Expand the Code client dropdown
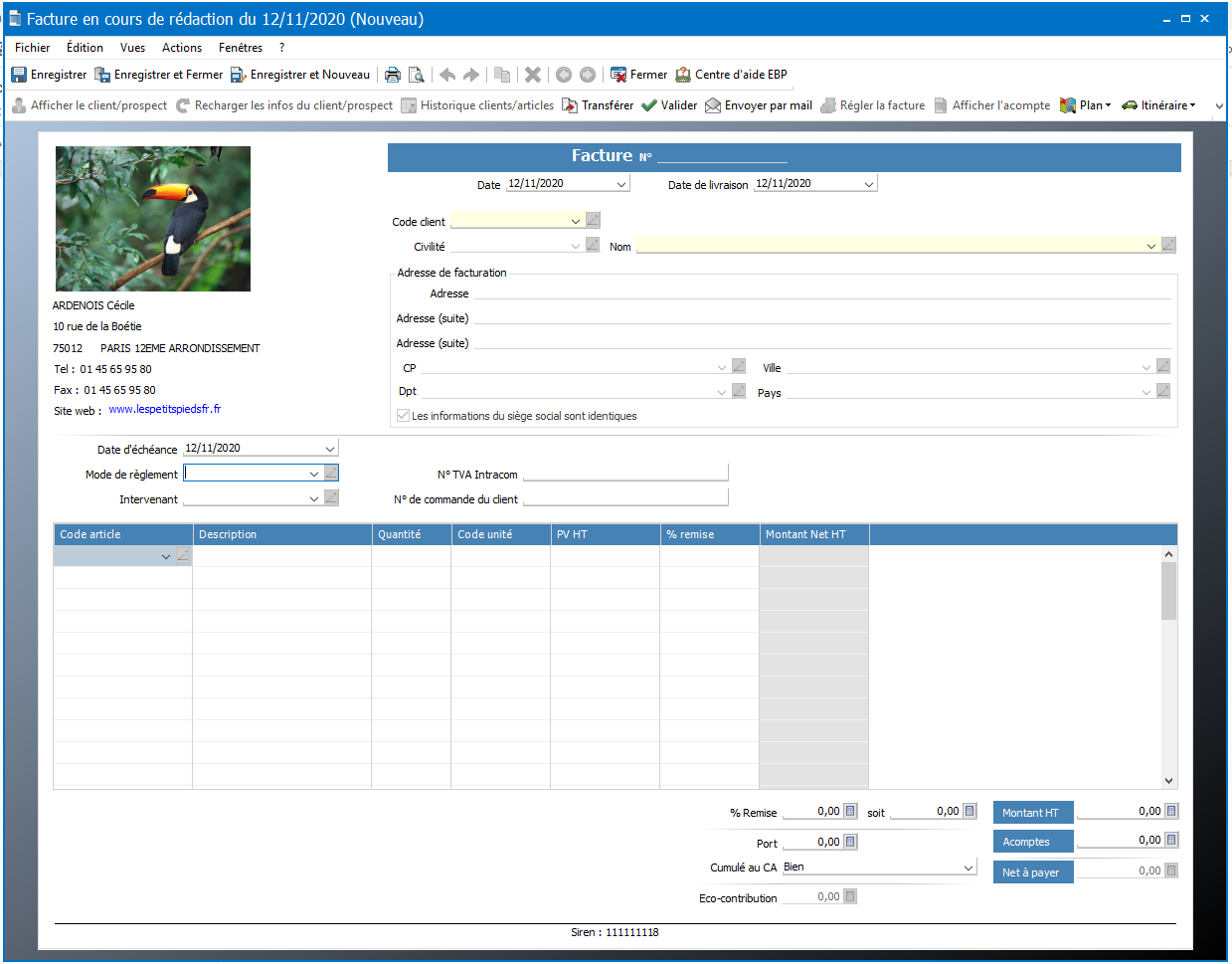This screenshot has height=964, width=1232. click(x=575, y=221)
